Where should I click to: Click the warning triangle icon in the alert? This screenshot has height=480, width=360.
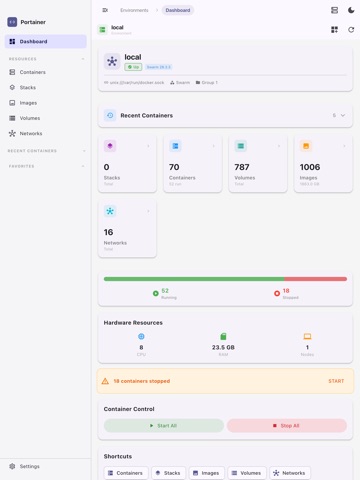(x=105, y=381)
